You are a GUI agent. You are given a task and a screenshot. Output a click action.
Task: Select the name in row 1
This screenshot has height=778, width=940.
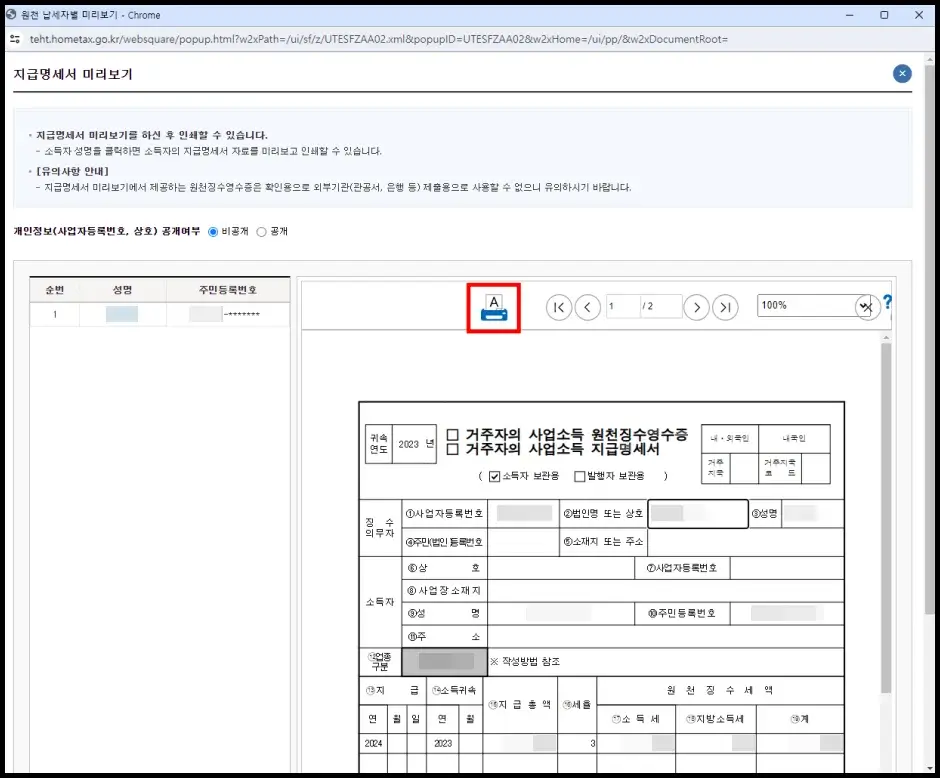pos(122,314)
